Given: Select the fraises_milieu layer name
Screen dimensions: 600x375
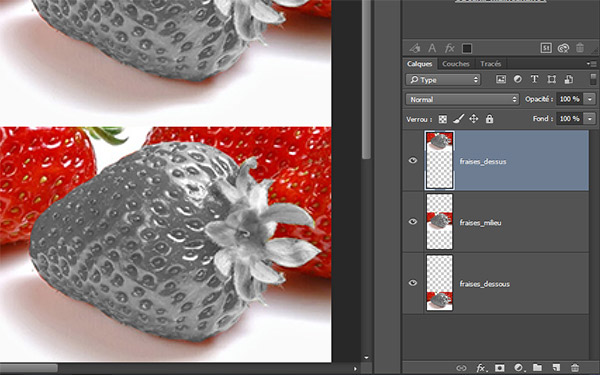Looking at the screenshot, I should [481, 223].
